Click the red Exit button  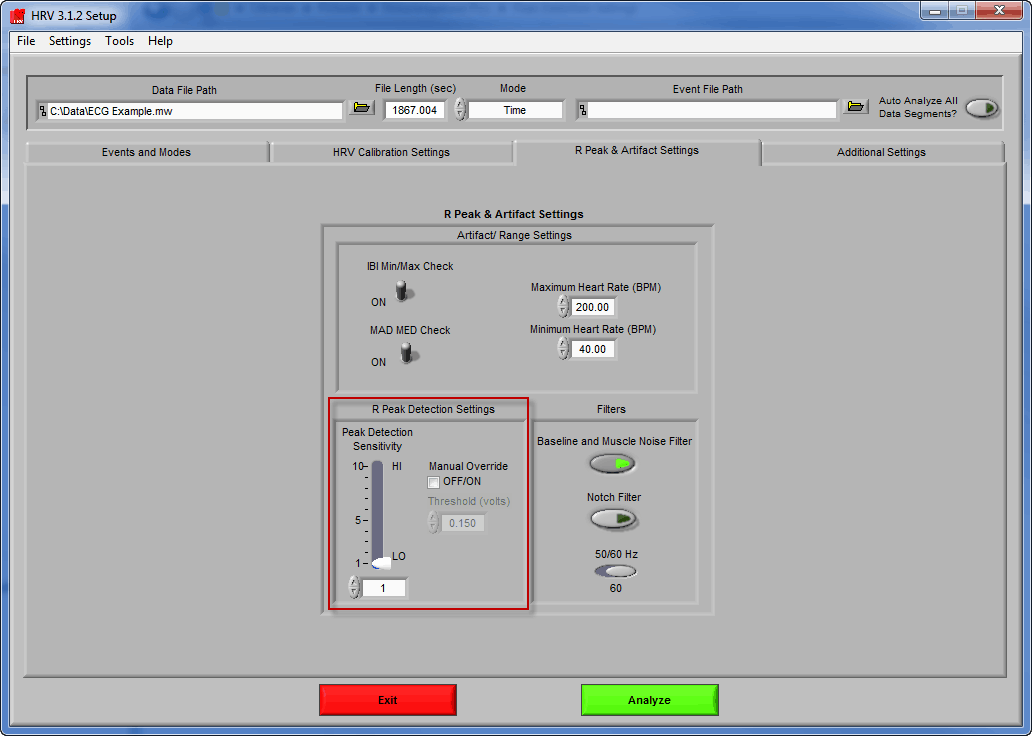tap(388, 700)
